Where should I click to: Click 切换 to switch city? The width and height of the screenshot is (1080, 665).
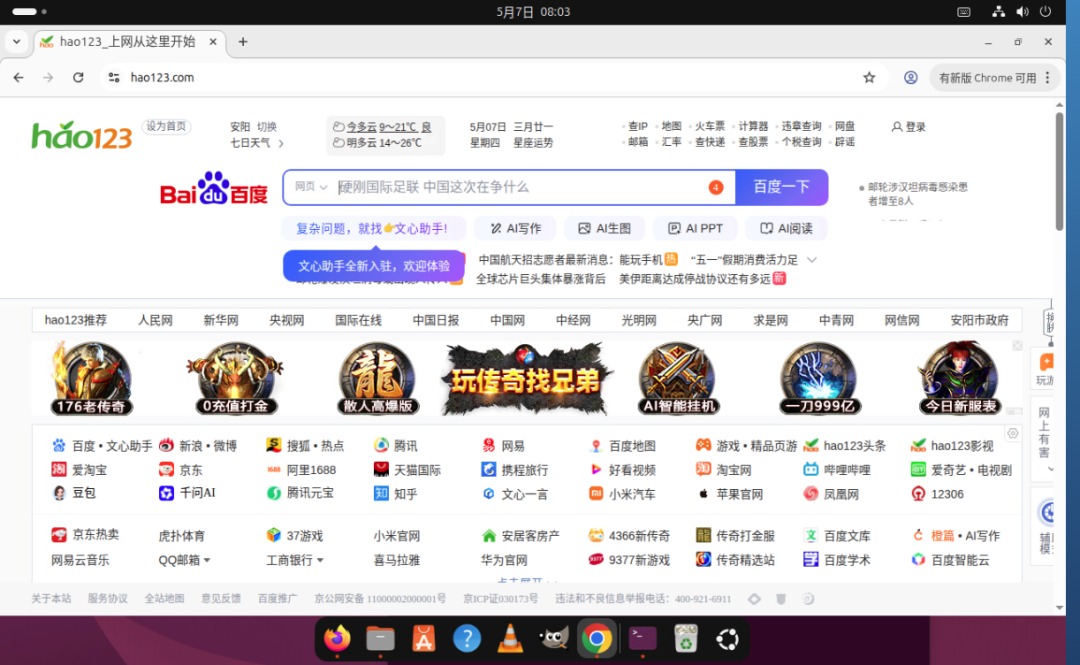point(267,127)
